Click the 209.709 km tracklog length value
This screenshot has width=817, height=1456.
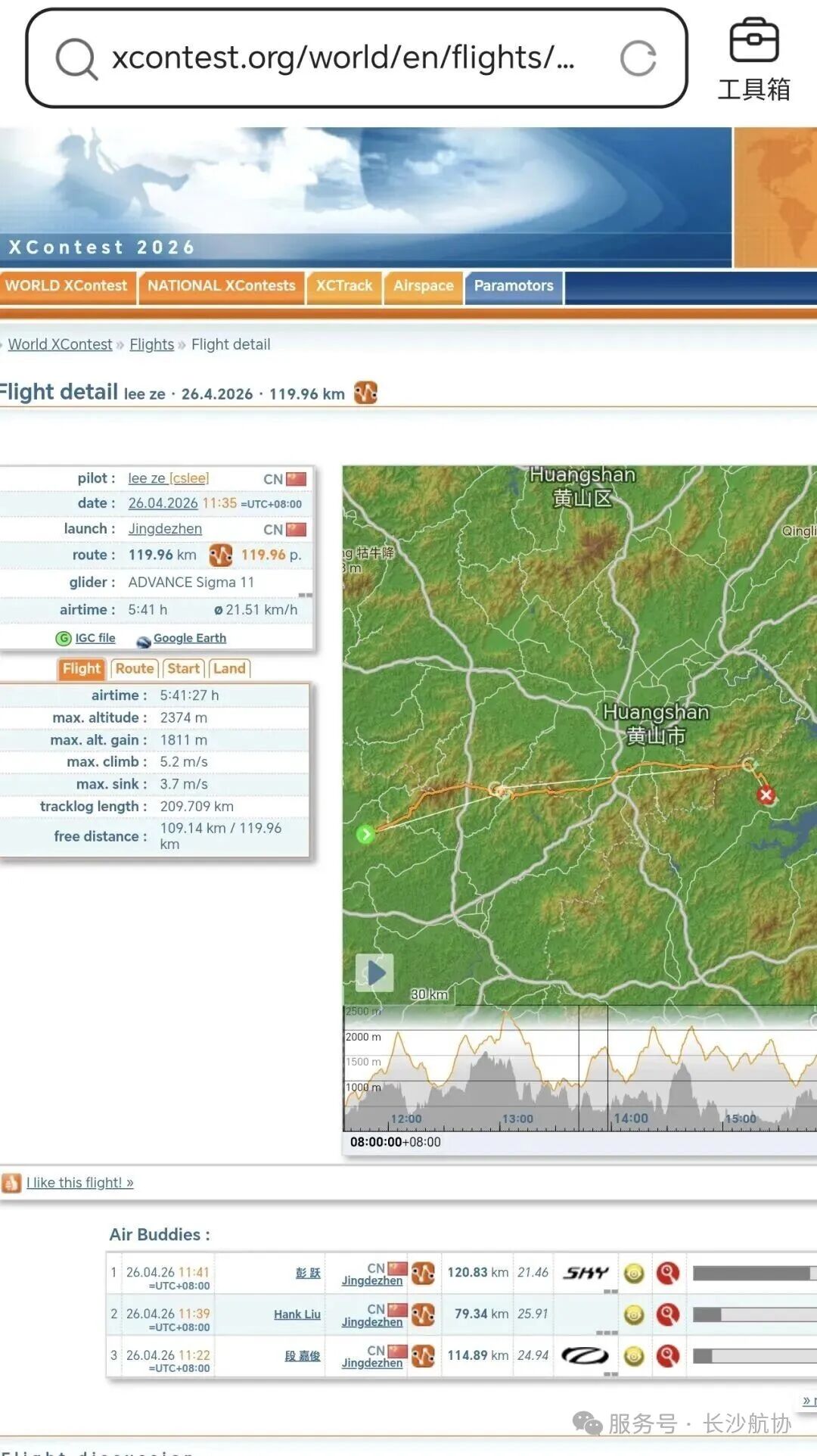pos(197,807)
